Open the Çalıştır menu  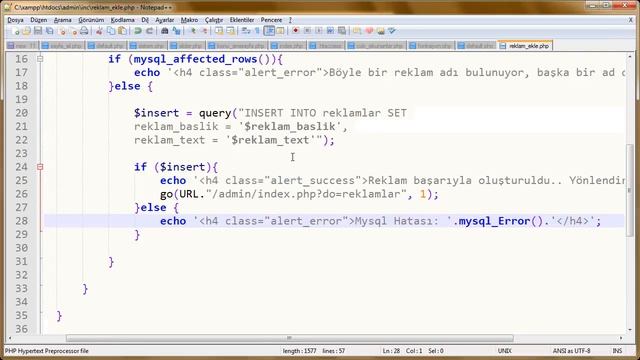214,20
